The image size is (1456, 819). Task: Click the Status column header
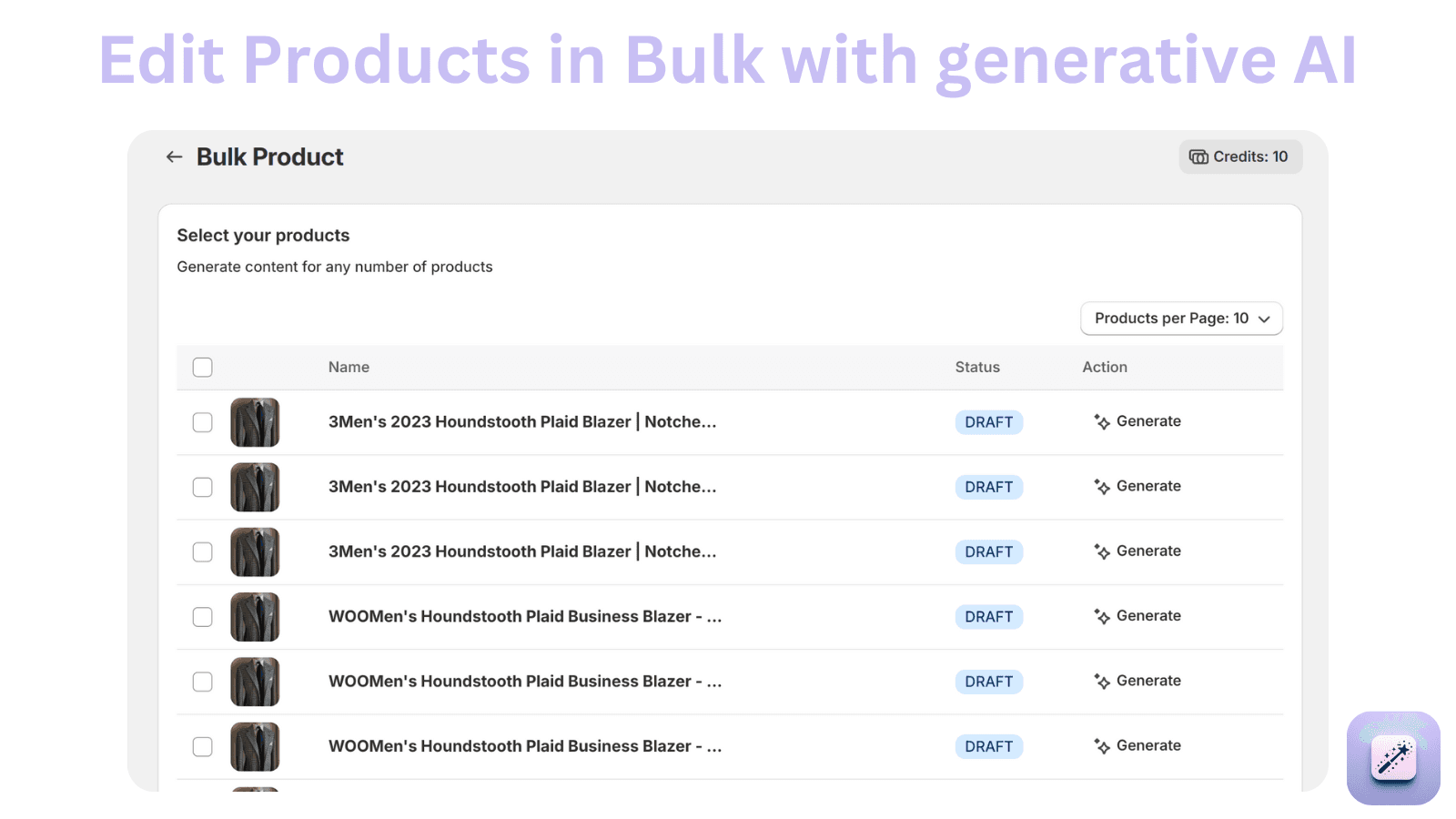[x=977, y=367]
